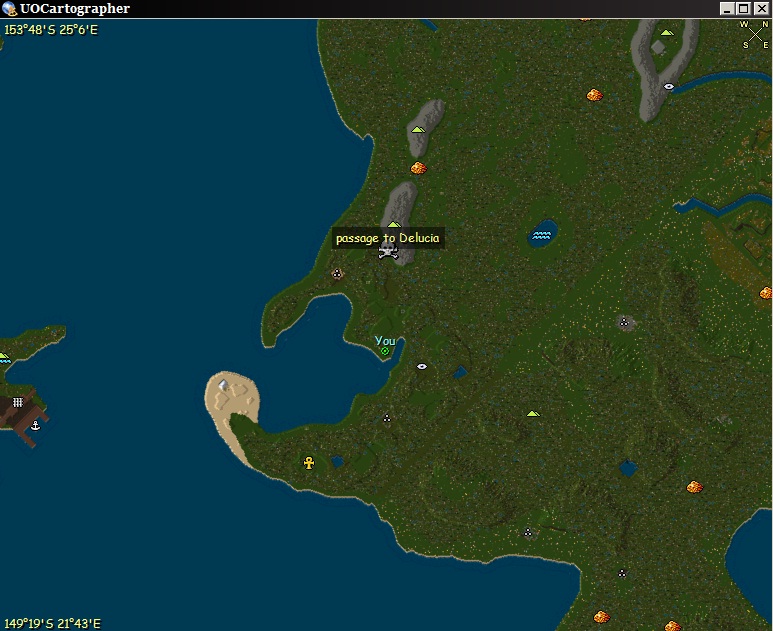Maximize the UOCartographer window
This screenshot has width=773, height=631.
point(744,8)
